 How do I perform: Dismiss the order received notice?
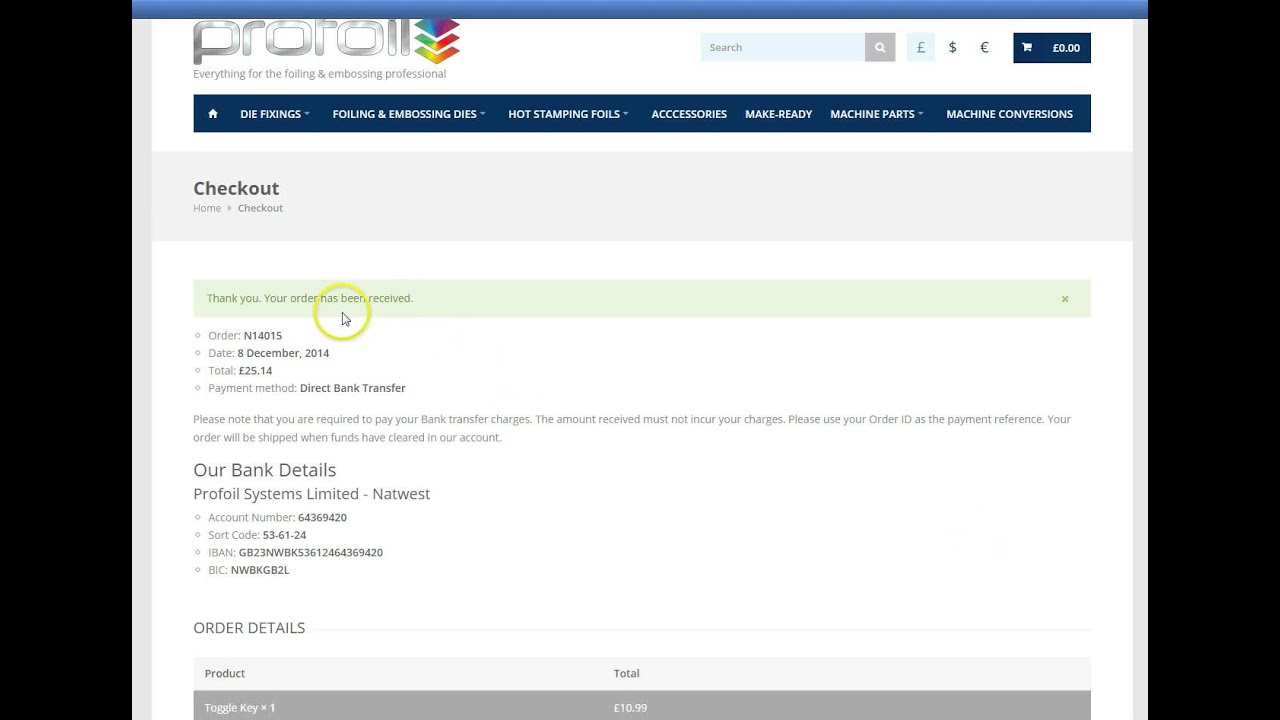(1065, 299)
